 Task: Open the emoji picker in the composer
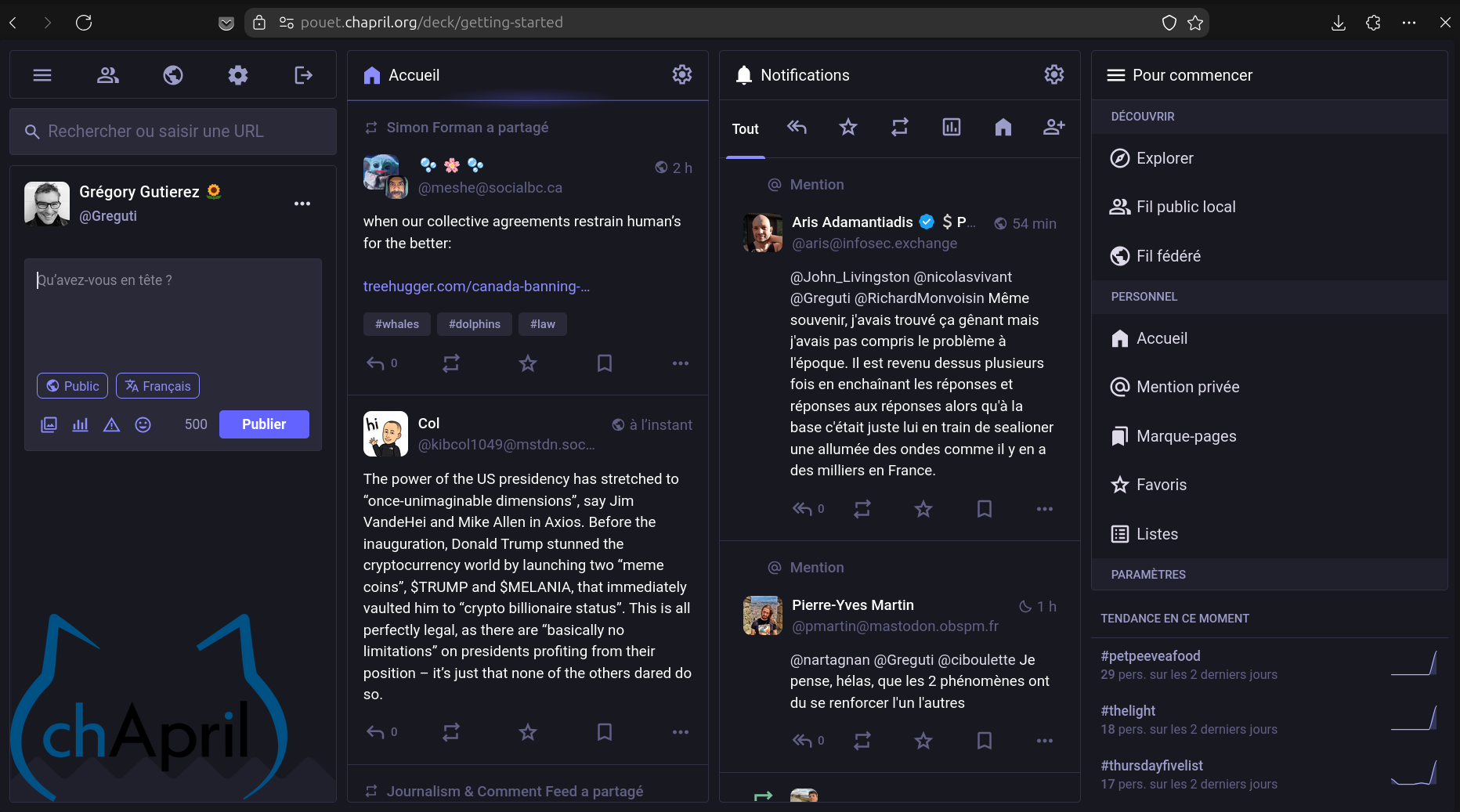[143, 424]
